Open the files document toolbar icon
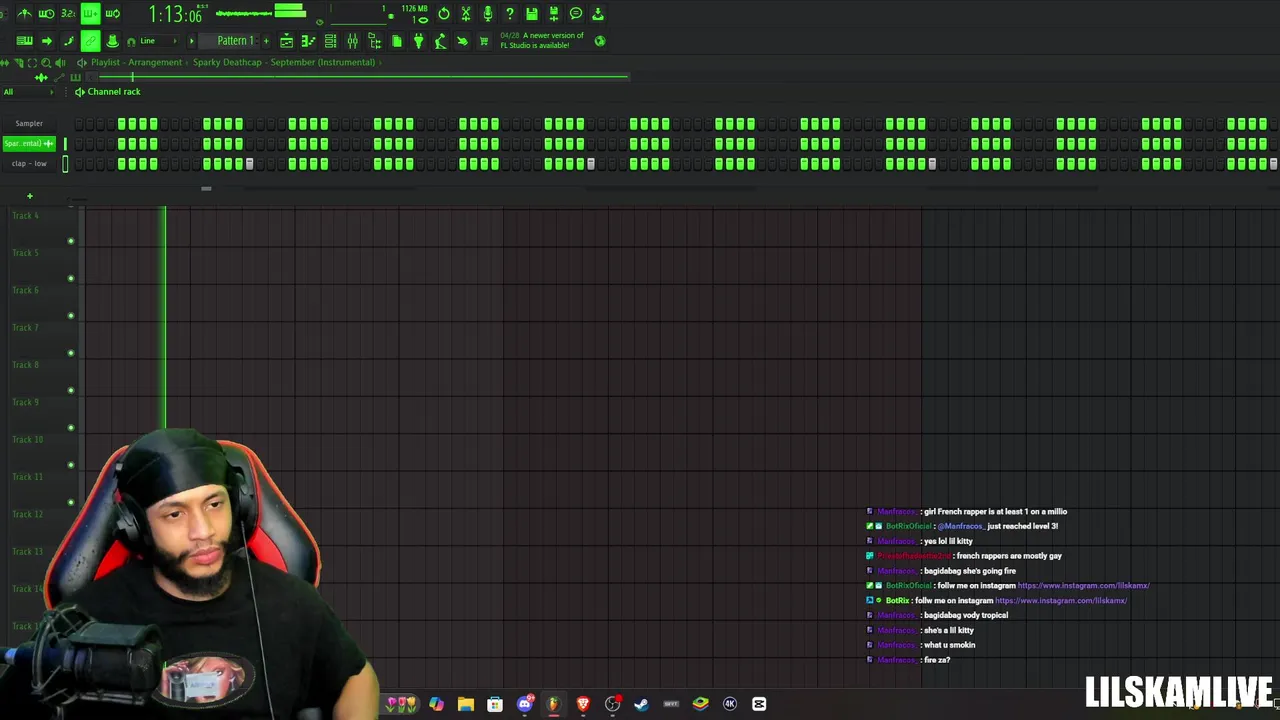Image resolution: width=1280 pixels, height=720 pixels. pos(396,41)
